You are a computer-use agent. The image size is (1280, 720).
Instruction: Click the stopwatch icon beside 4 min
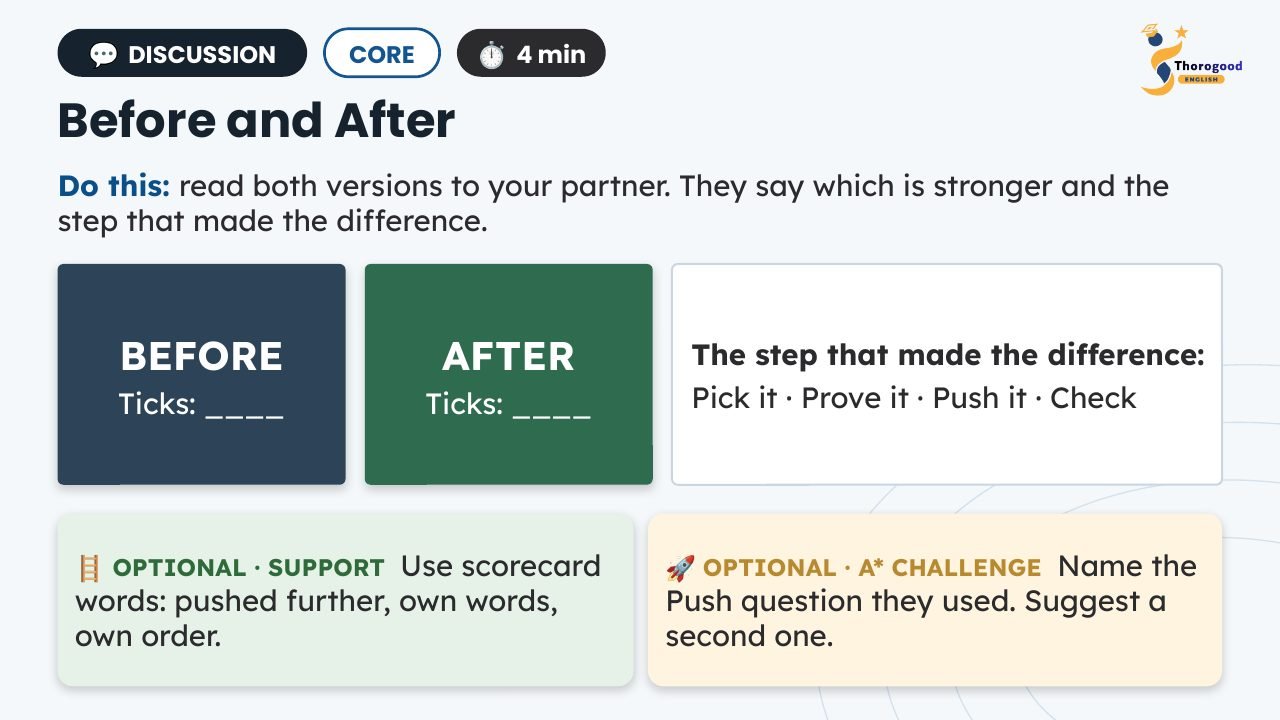491,54
